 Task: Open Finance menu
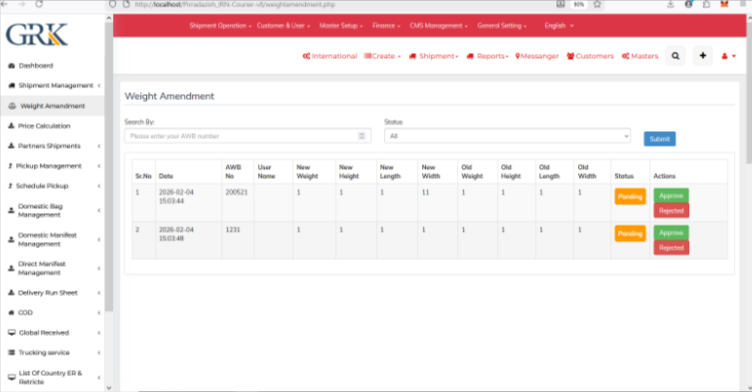[386, 26]
